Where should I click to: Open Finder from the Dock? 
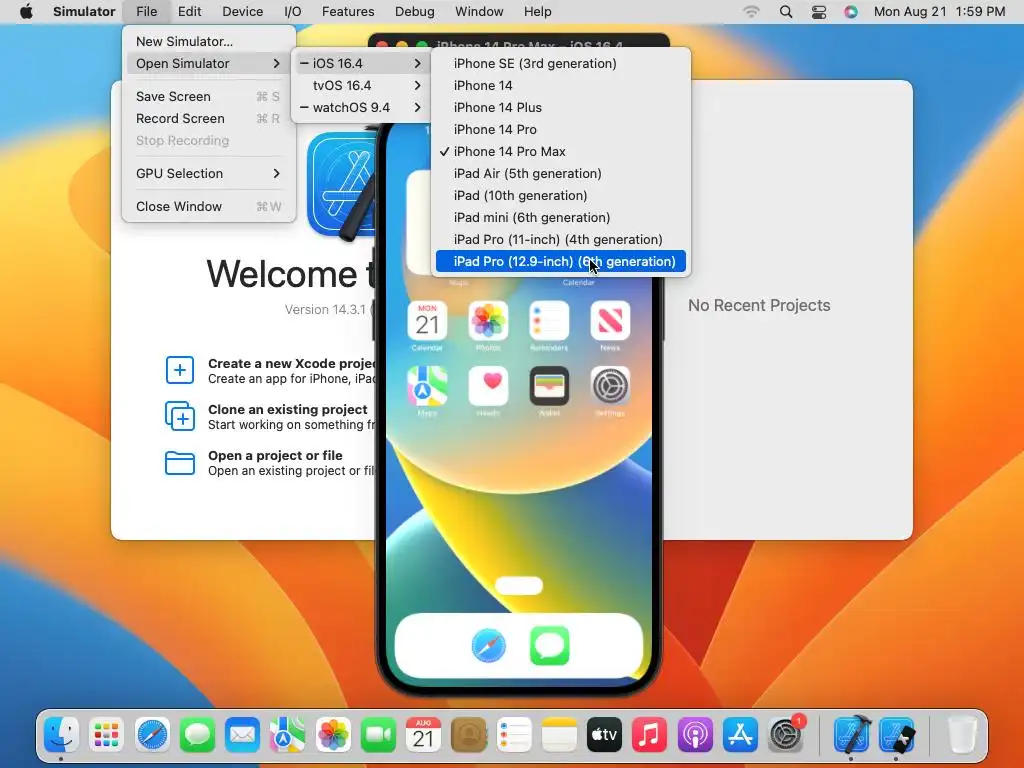click(61, 735)
